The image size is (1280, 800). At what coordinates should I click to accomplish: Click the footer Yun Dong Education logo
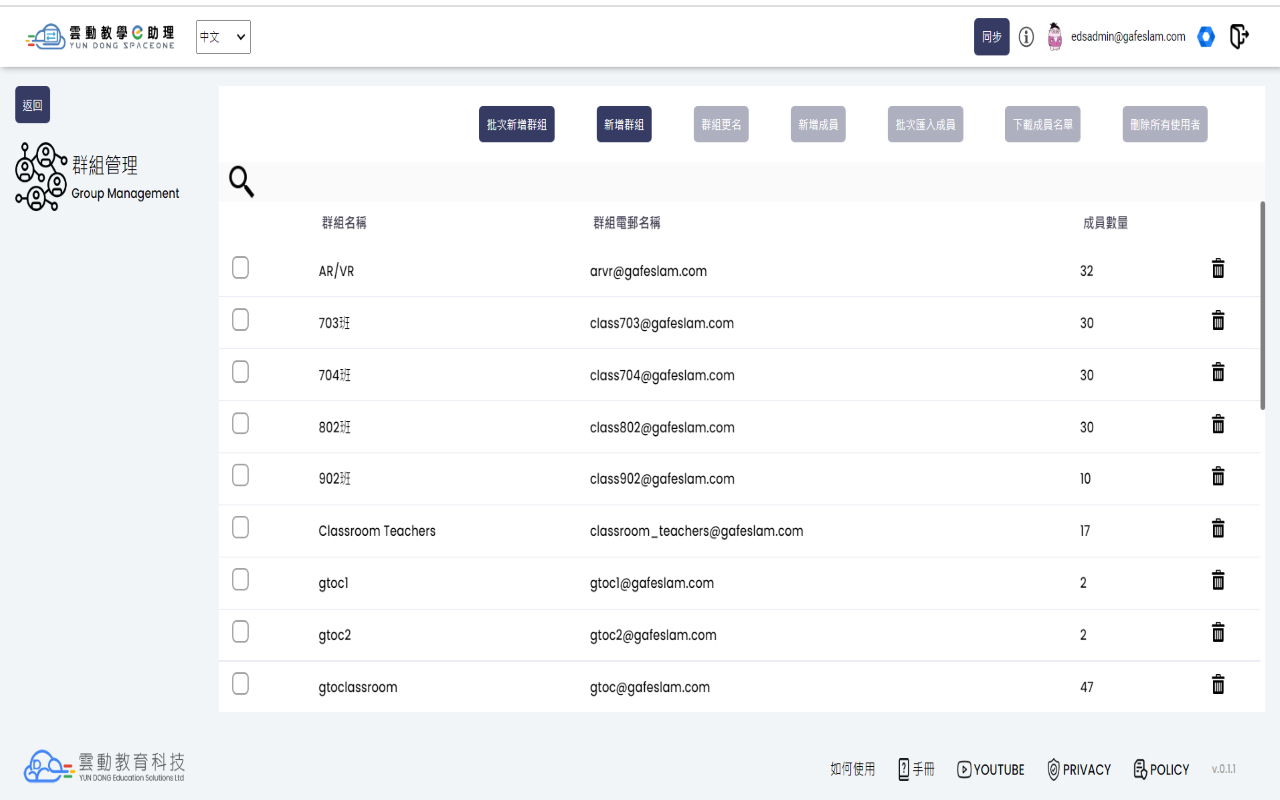[105, 766]
